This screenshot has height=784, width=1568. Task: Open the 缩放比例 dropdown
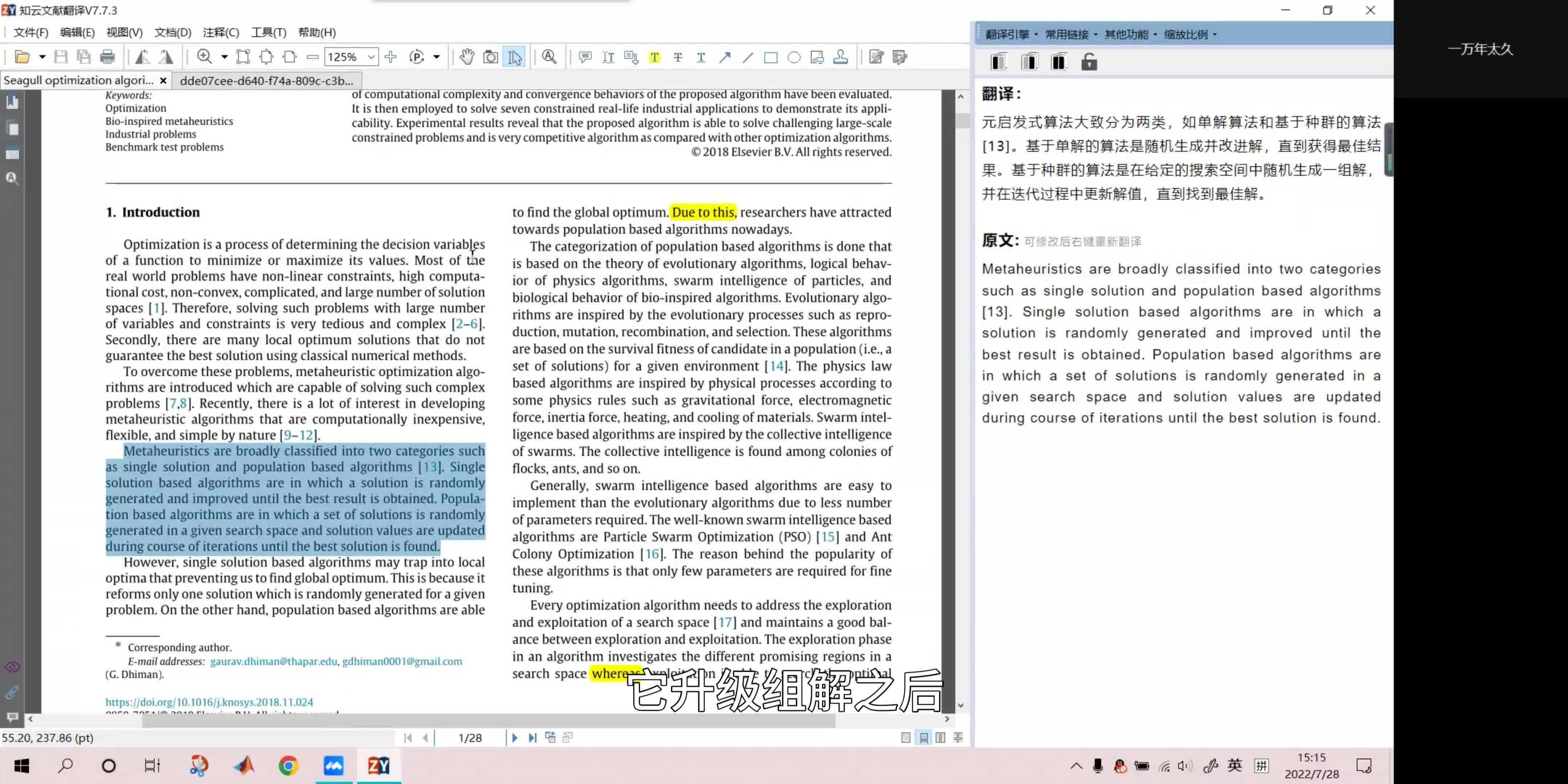[x=1190, y=35]
